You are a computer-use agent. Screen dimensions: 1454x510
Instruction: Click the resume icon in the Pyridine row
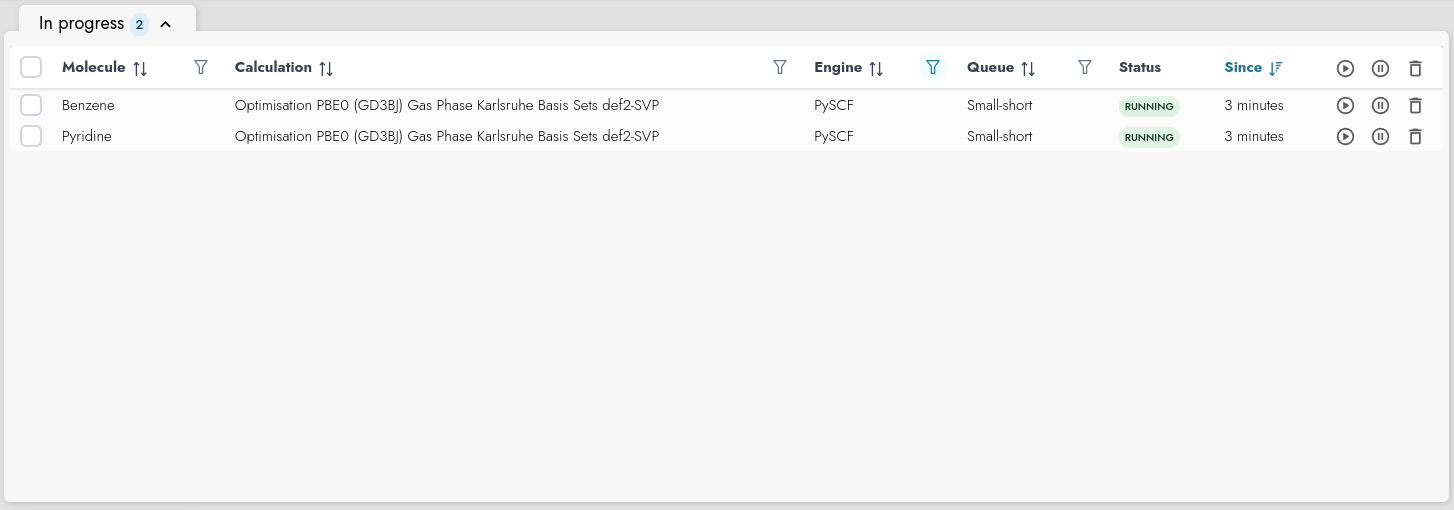coord(1345,137)
